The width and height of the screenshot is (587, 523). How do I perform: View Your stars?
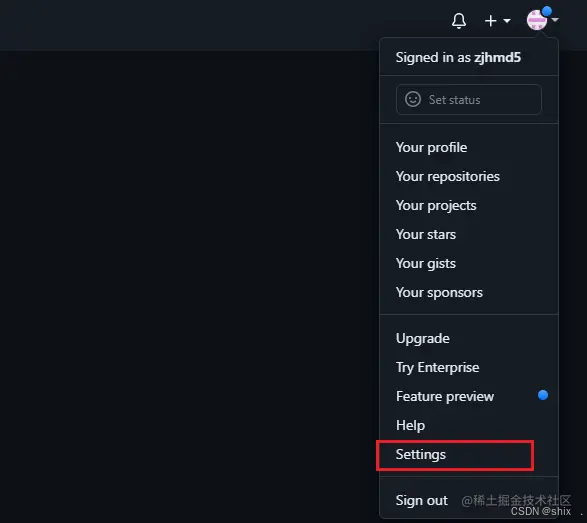pyautogui.click(x=426, y=234)
